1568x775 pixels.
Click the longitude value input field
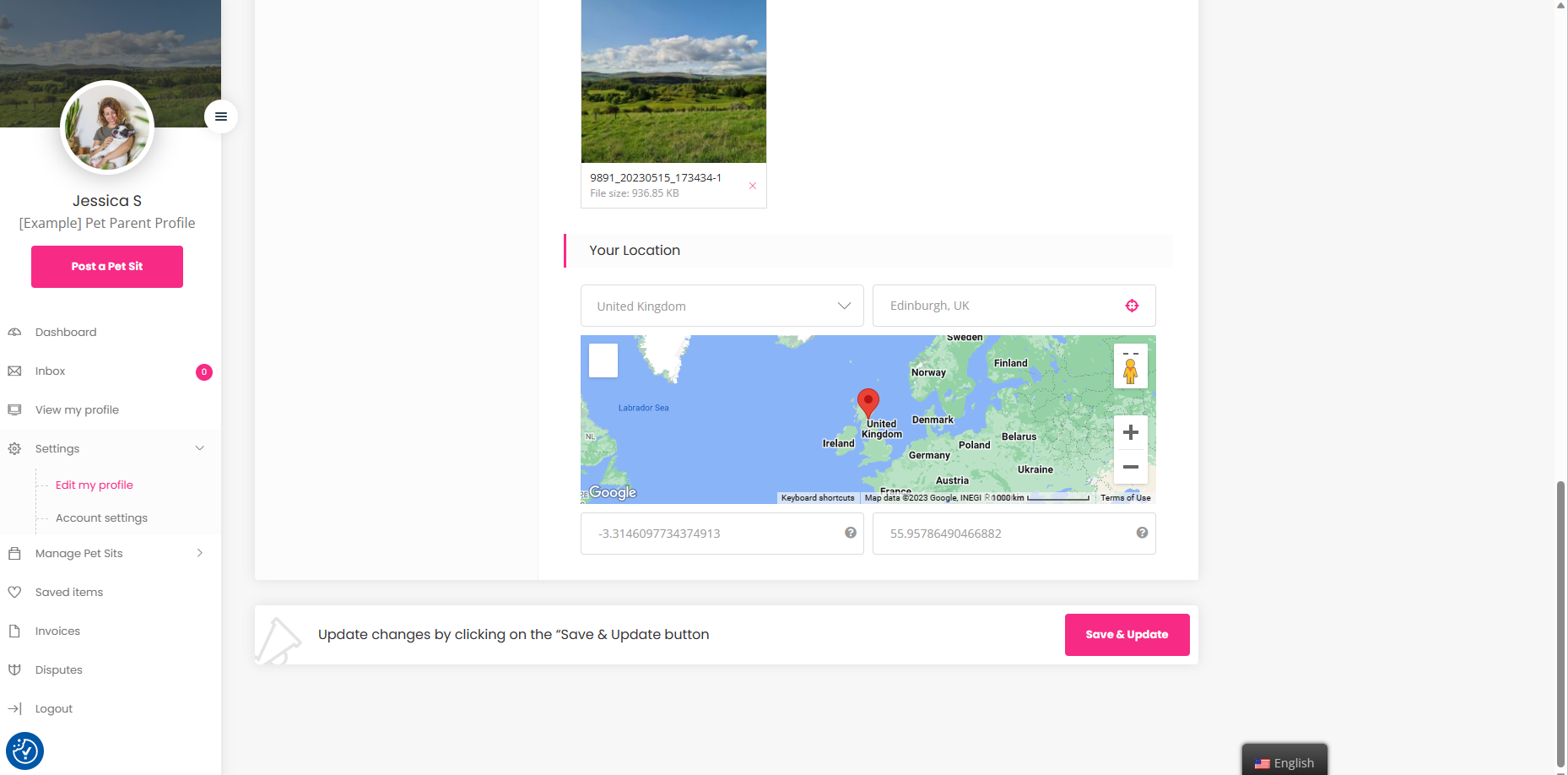(722, 534)
